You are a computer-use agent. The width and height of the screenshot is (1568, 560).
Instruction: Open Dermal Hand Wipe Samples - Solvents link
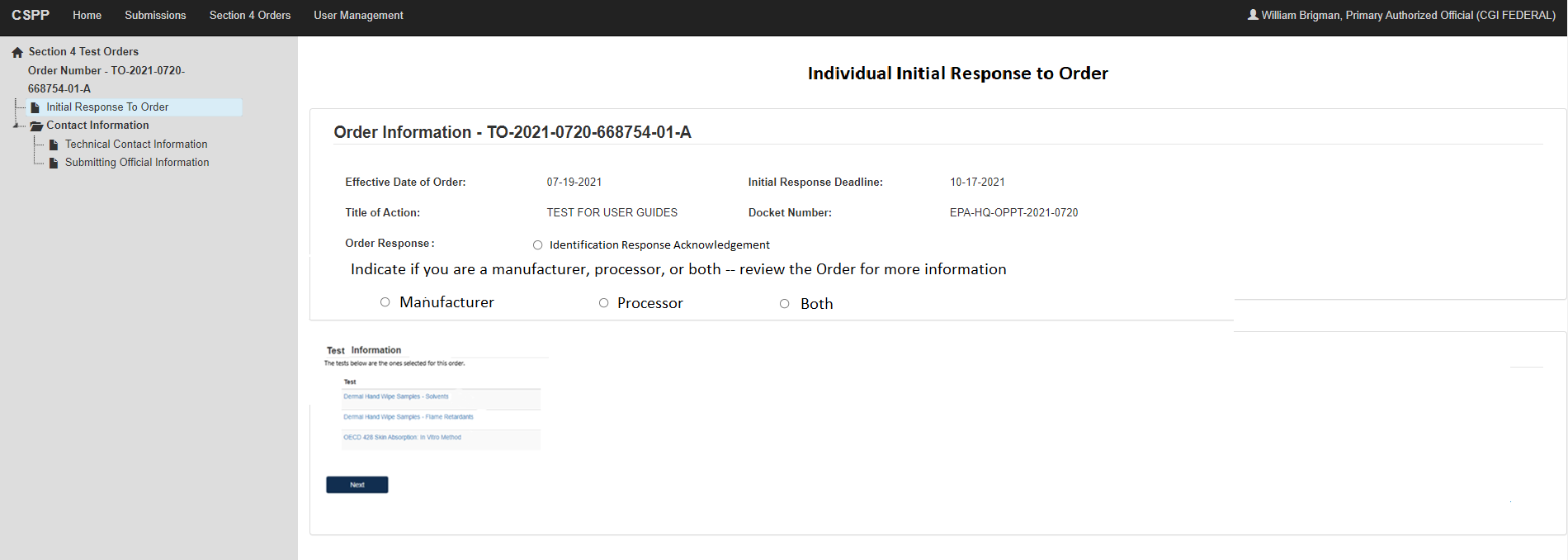tap(396, 396)
